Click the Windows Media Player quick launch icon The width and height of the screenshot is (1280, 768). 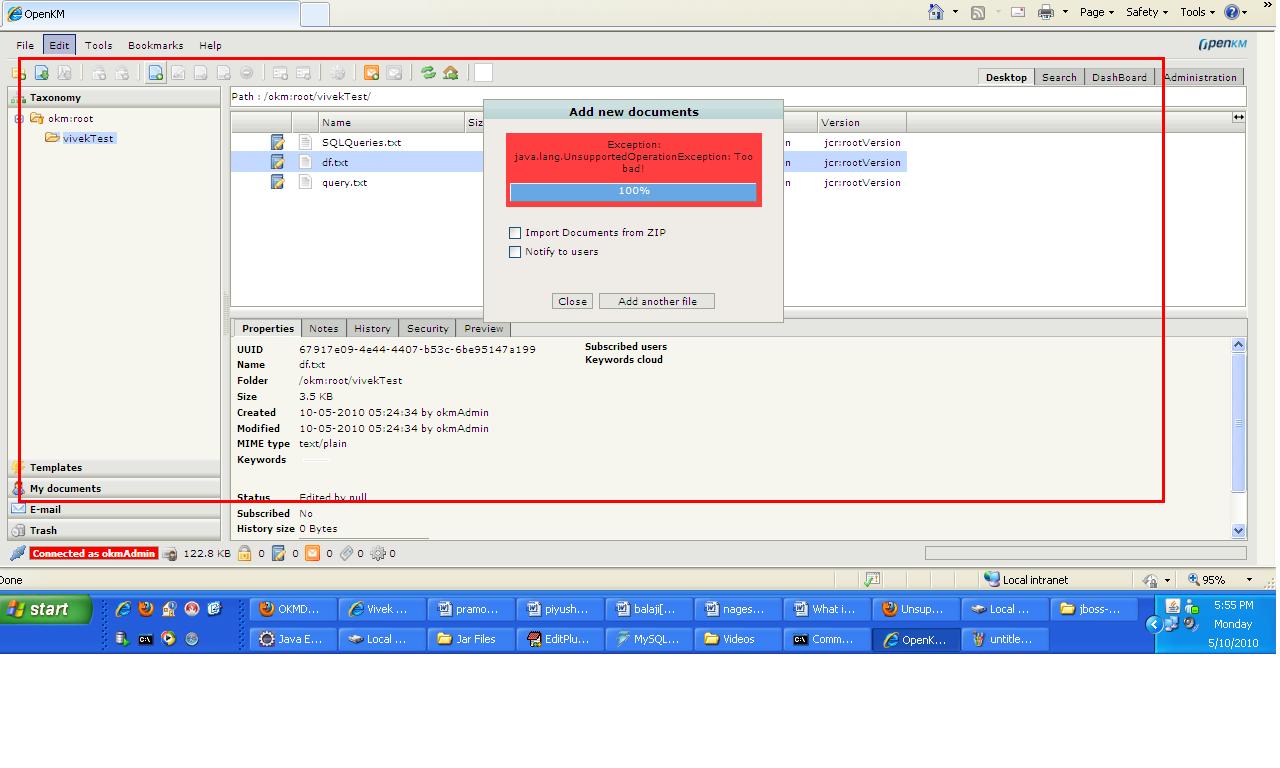click(x=168, y=638)
